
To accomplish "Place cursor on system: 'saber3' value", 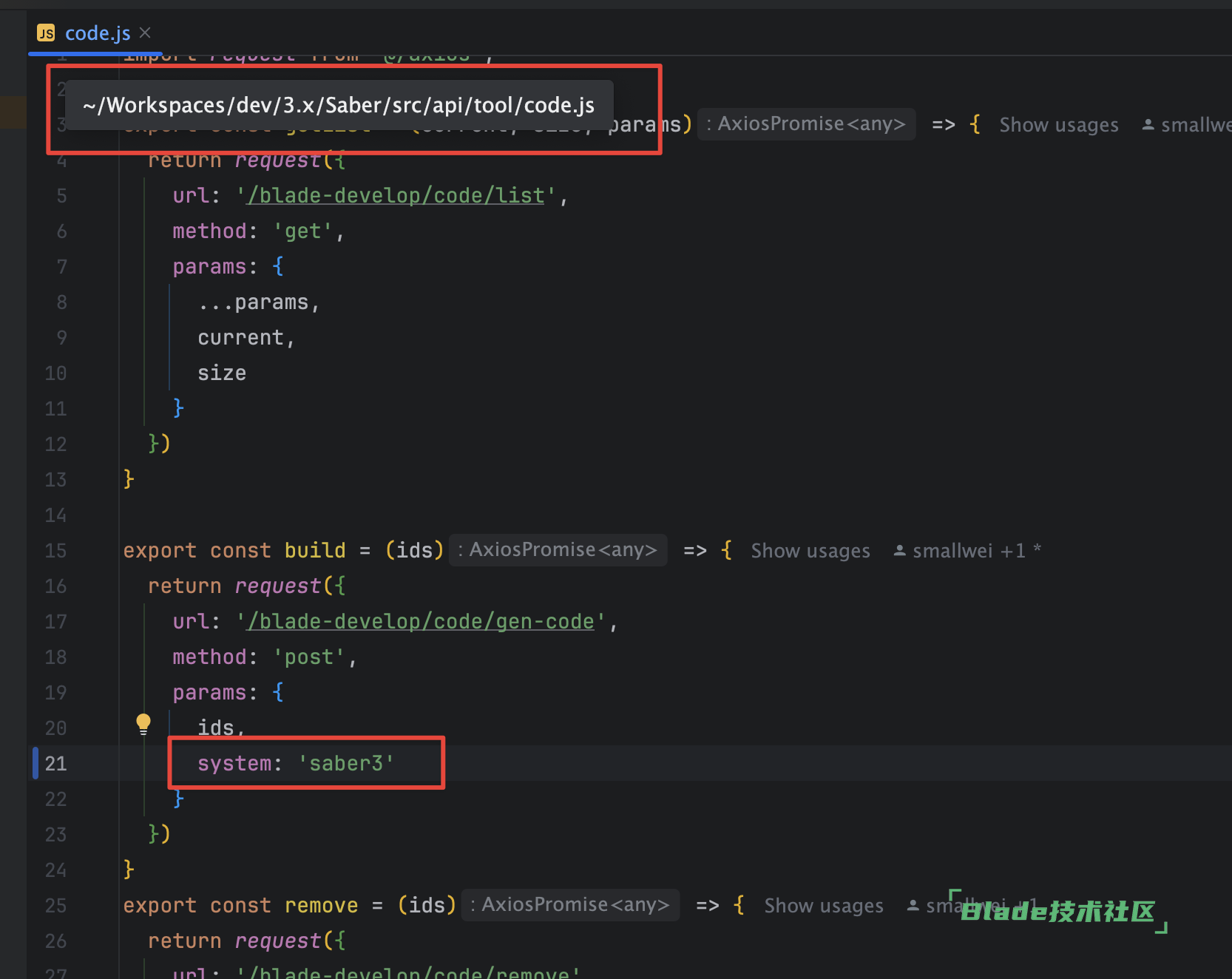I will click(x=347, y=764).
